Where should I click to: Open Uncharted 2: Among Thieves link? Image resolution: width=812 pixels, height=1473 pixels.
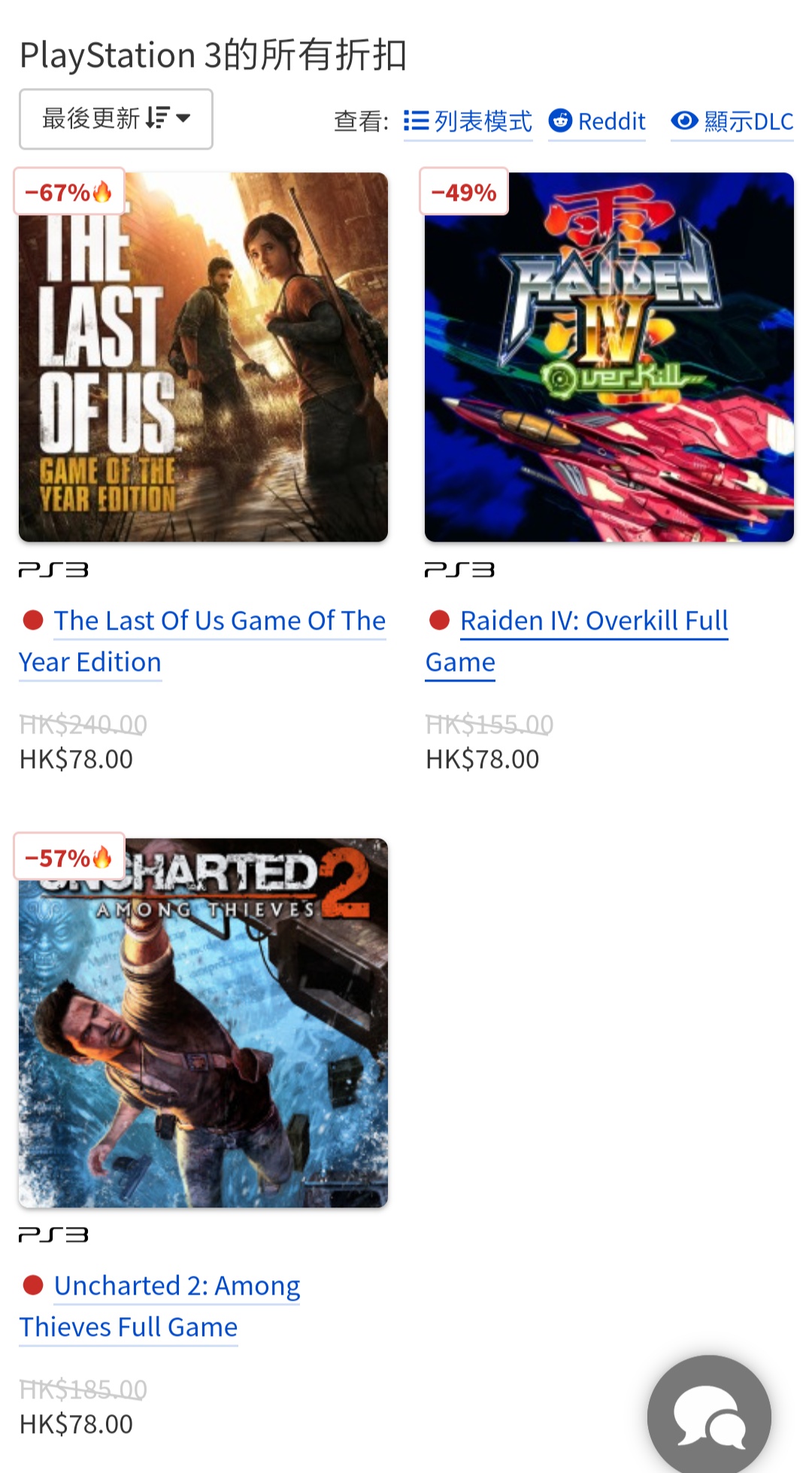click(159, 1306)
